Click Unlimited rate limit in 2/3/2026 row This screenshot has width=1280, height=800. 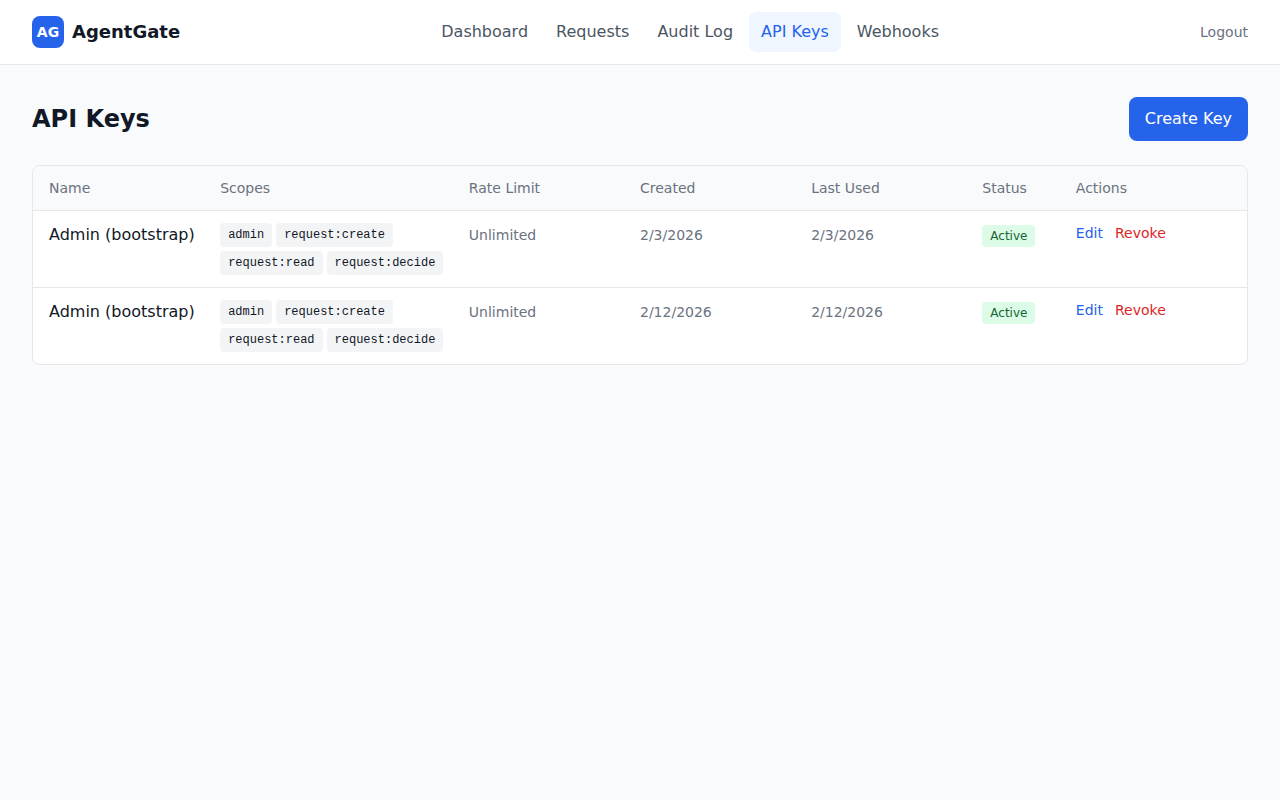tap(502, 235)
